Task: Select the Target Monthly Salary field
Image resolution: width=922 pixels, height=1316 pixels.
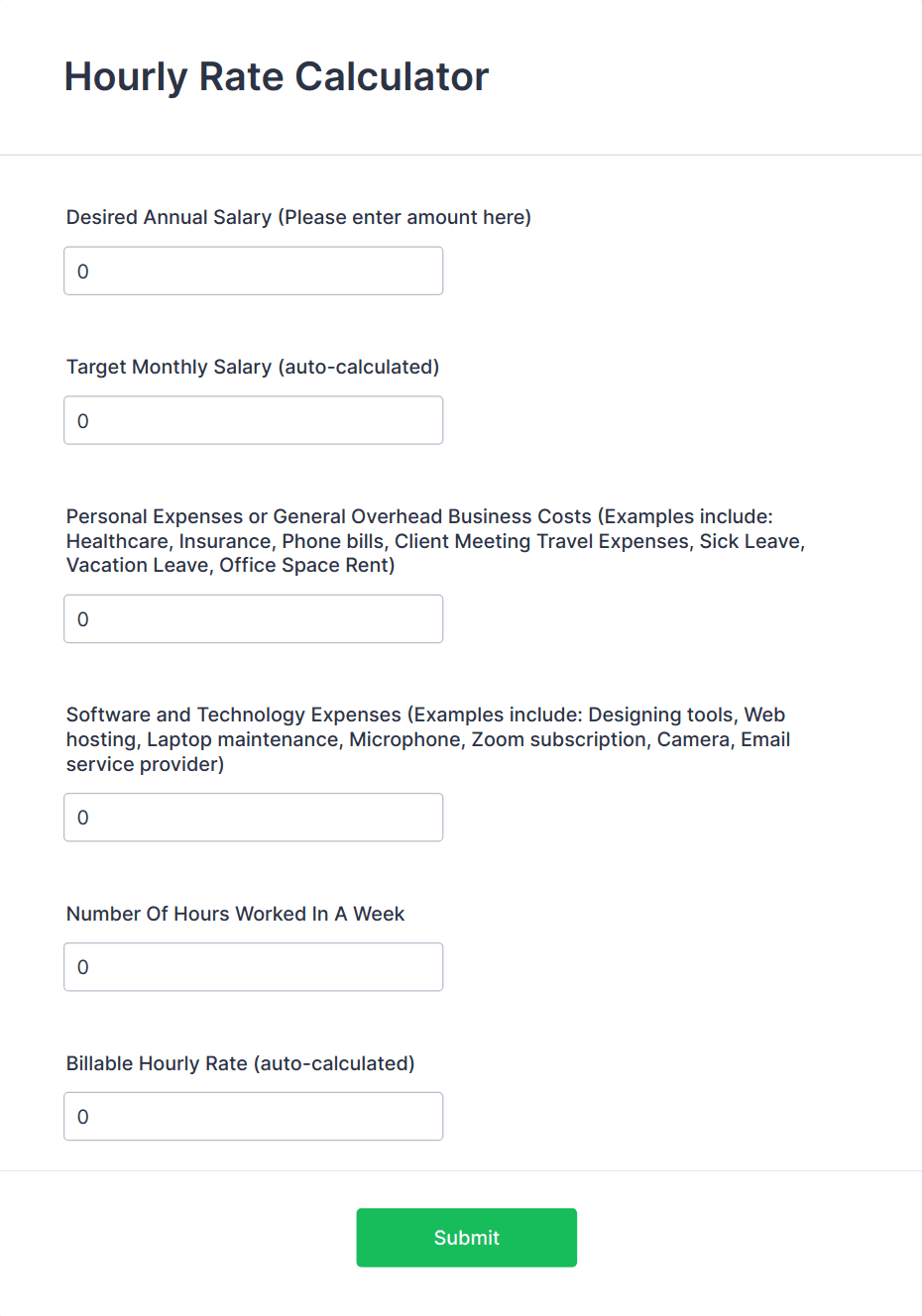Action: click(x=253, y=420)
